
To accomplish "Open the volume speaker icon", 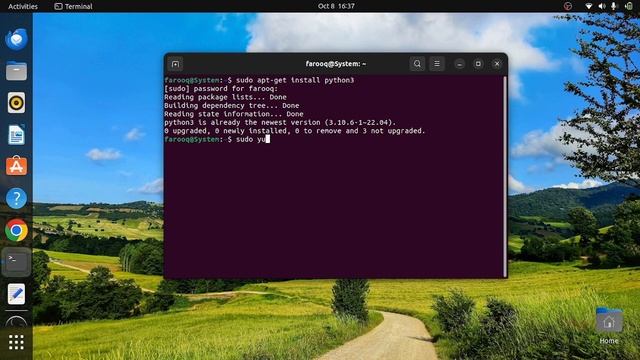I will click(602, 6).
